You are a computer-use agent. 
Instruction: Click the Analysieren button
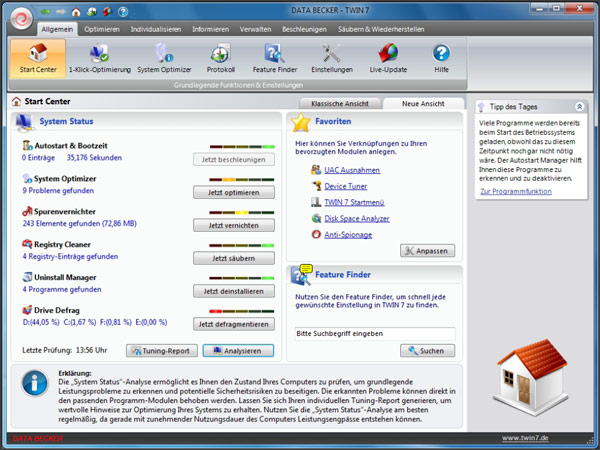pyautogui.click(x=238, y=351)
